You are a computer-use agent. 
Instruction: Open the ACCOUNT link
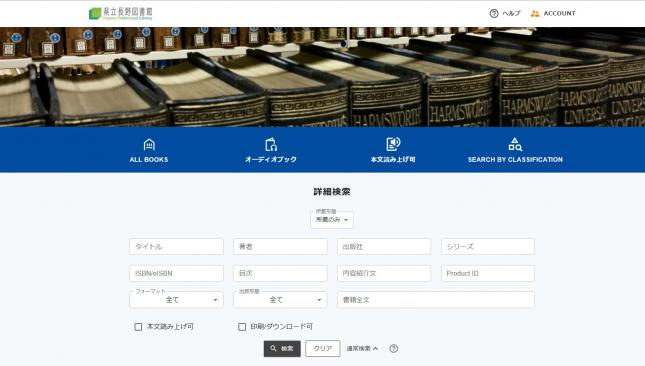pyautogui.click(x=559, y=14)
